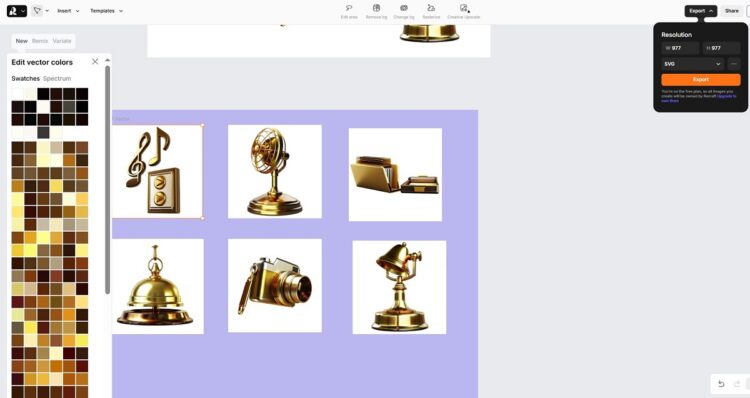
Task: Select the golden bell on stand image
Action: coord(399,287)
